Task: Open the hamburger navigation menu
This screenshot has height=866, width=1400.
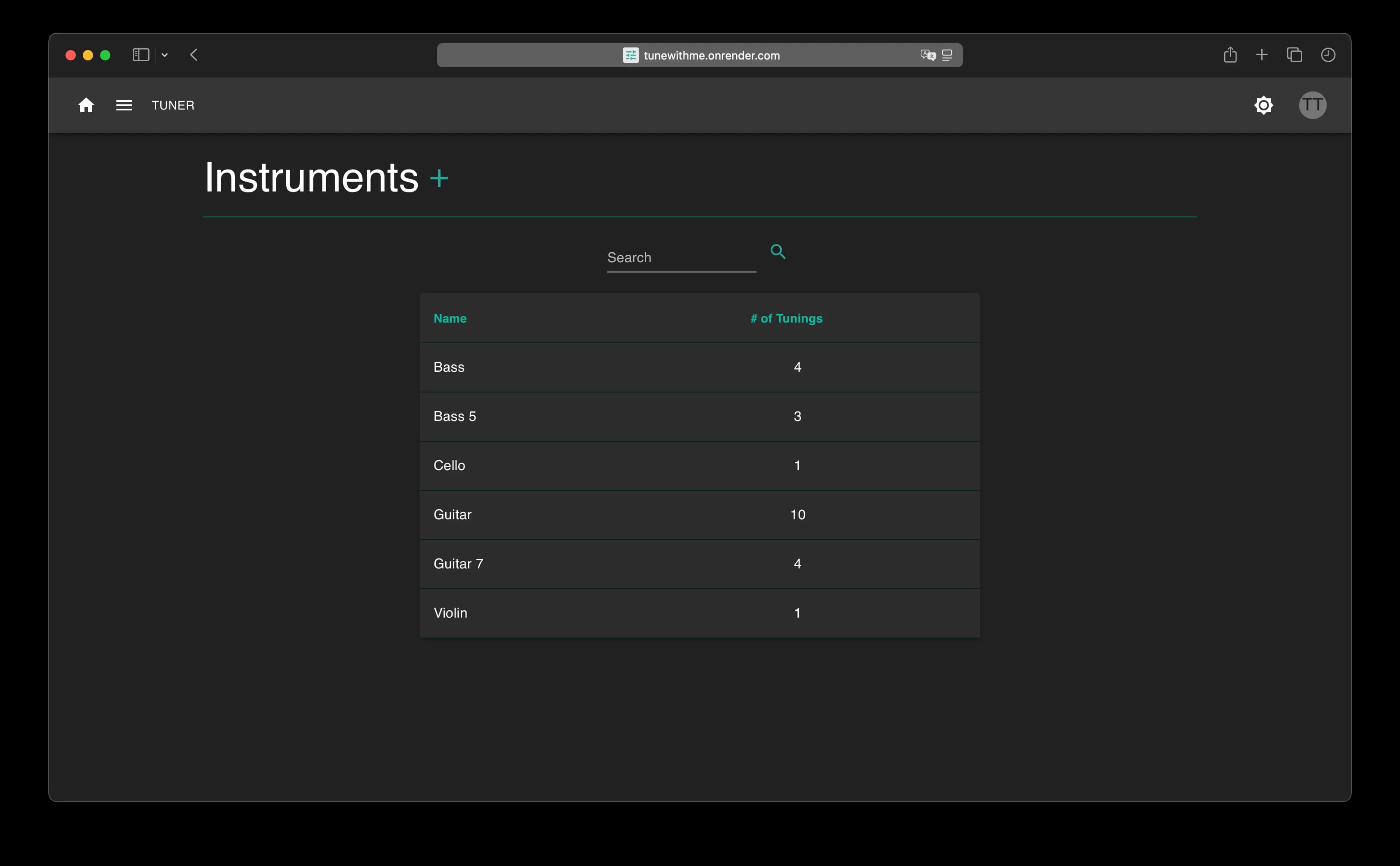Action: tap(124, 105)
